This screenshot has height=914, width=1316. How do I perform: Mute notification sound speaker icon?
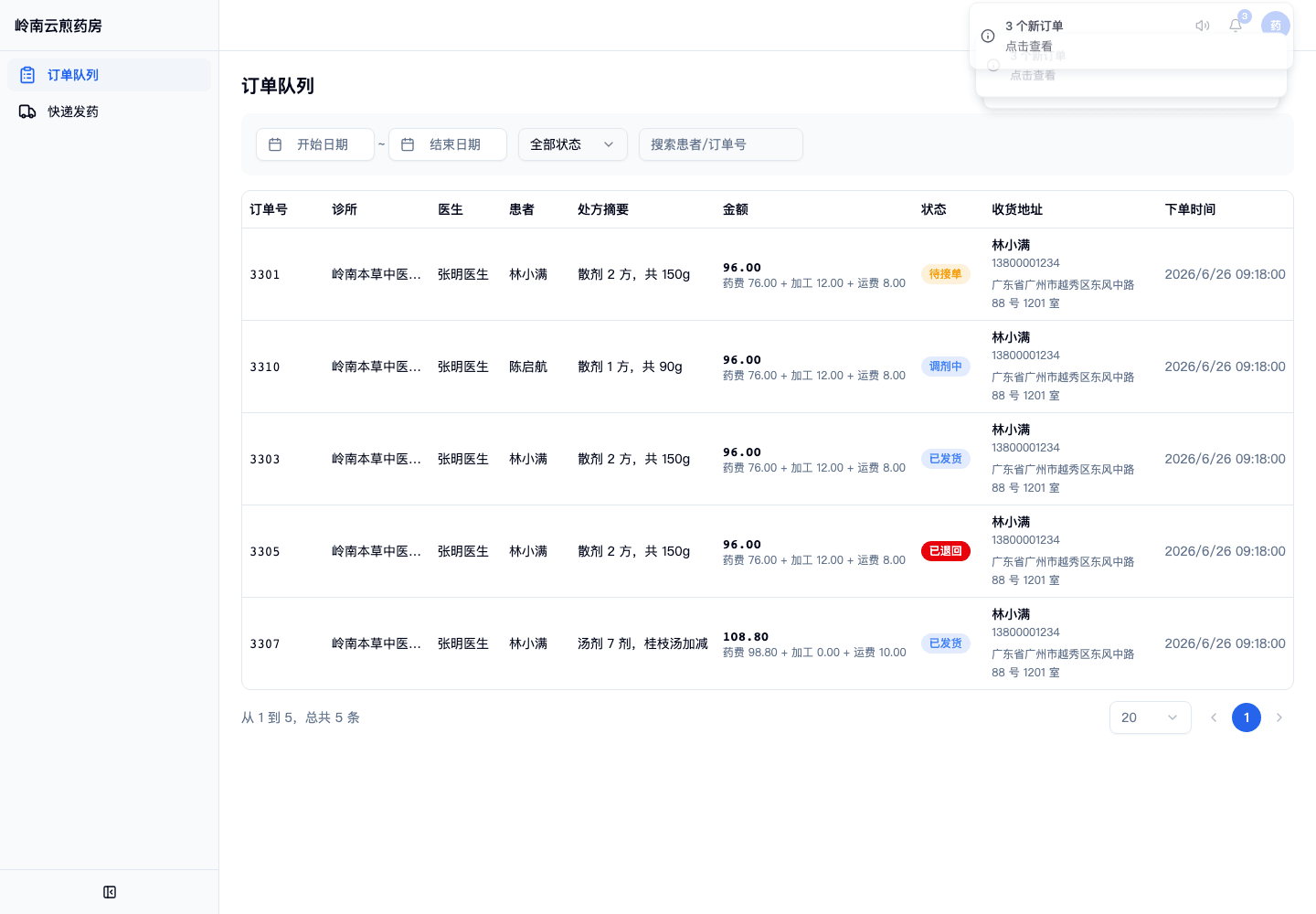point(1203,26)
